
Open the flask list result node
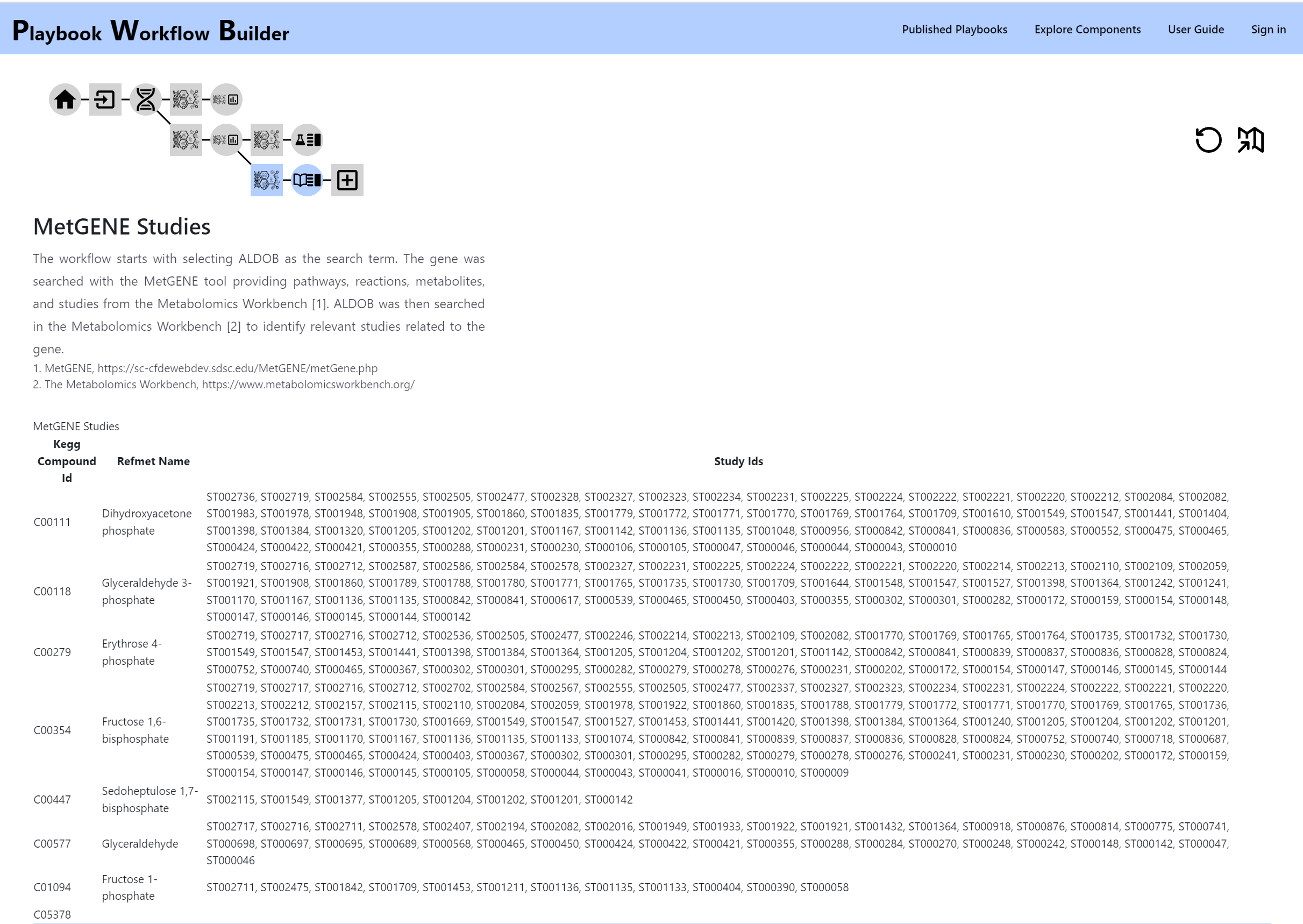pos(307,140)
